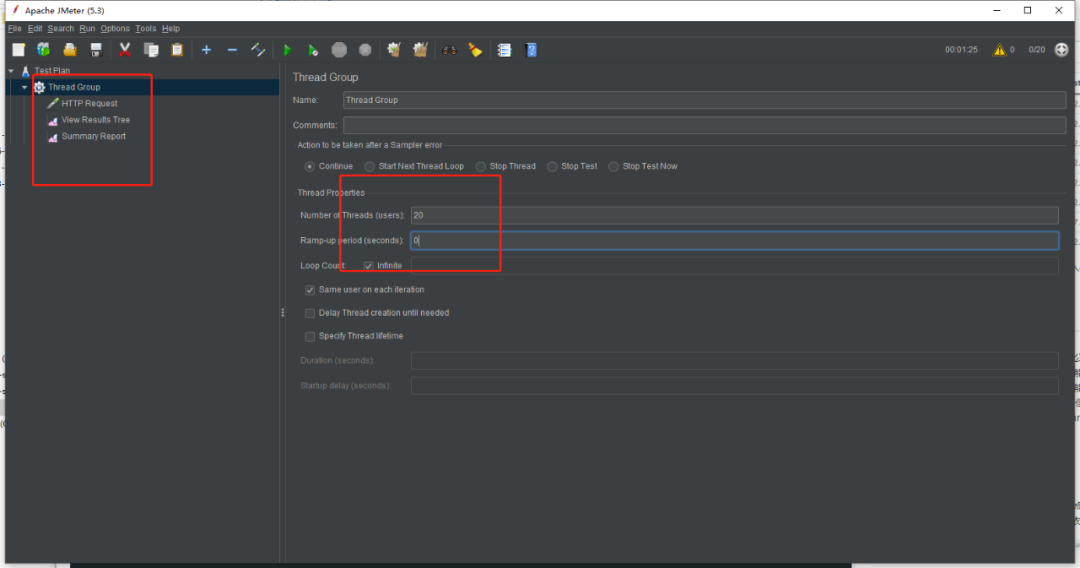Click the Toggle enable/disable icon
The image size is (1080, 568).
[x=258, y=50]
